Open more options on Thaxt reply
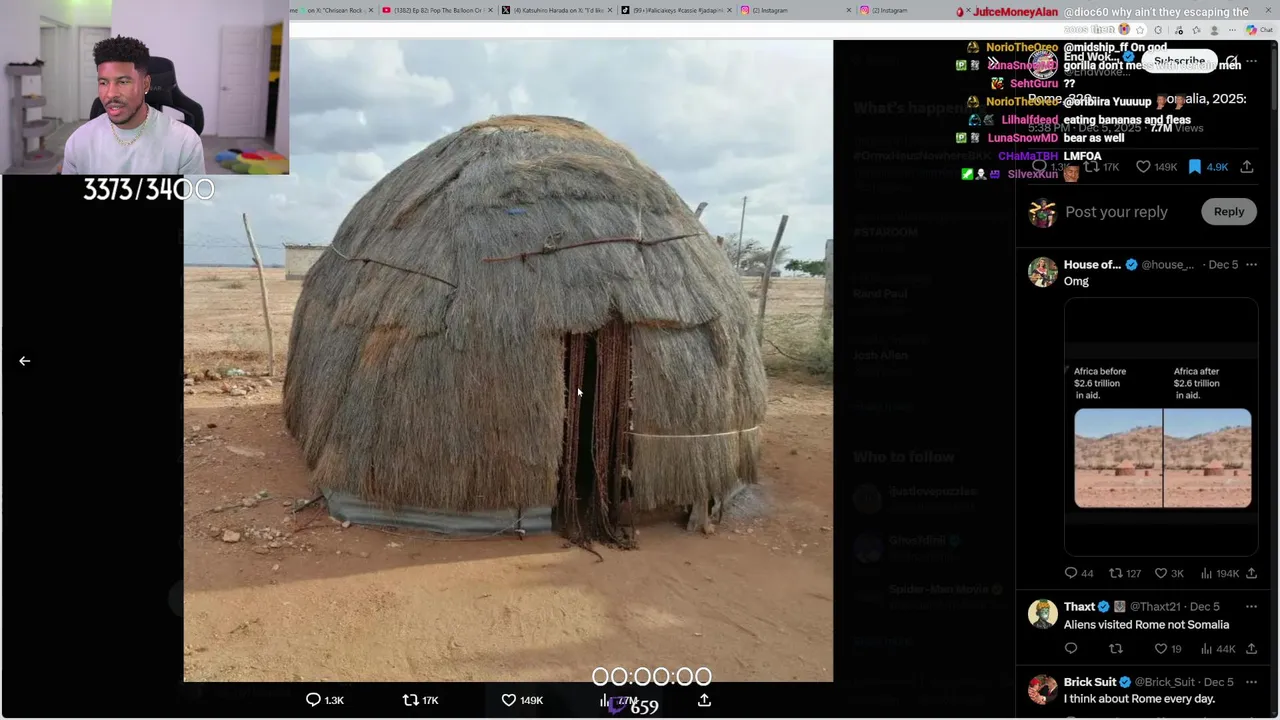This screenshot has width=1280, height=720. (1251, 607)
